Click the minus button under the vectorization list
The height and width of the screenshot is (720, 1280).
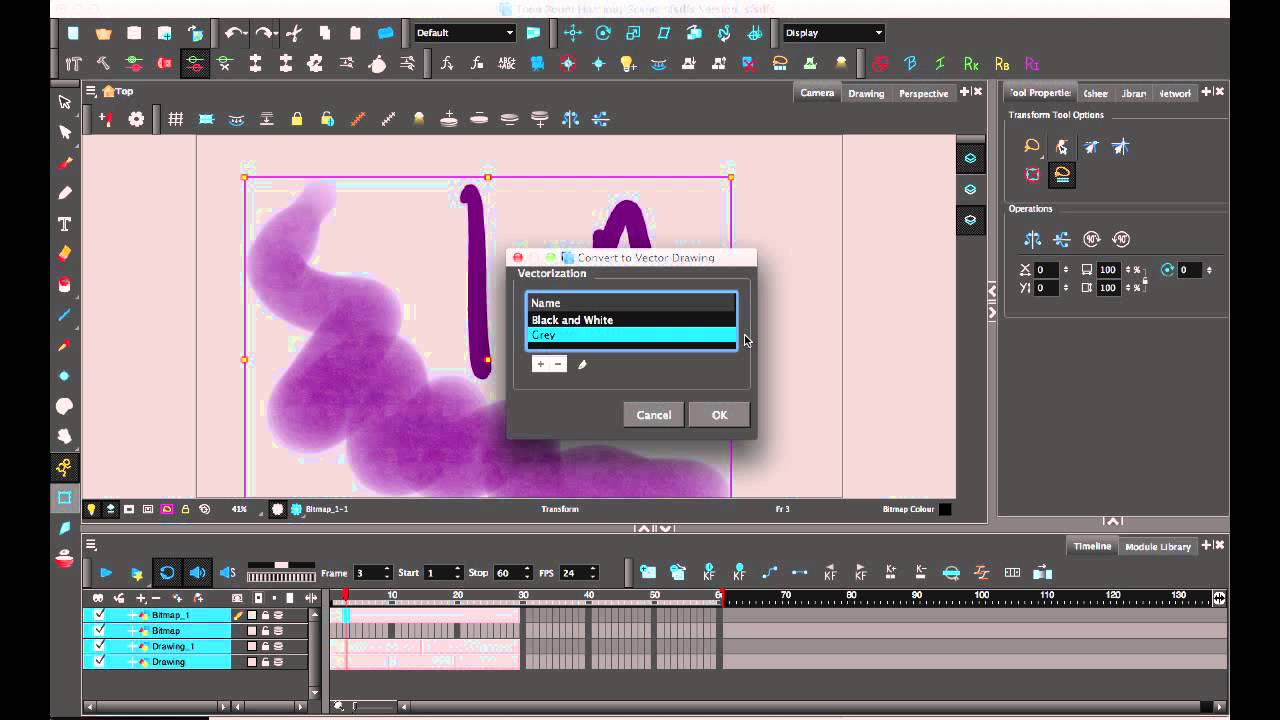click(x=558, y=364)
